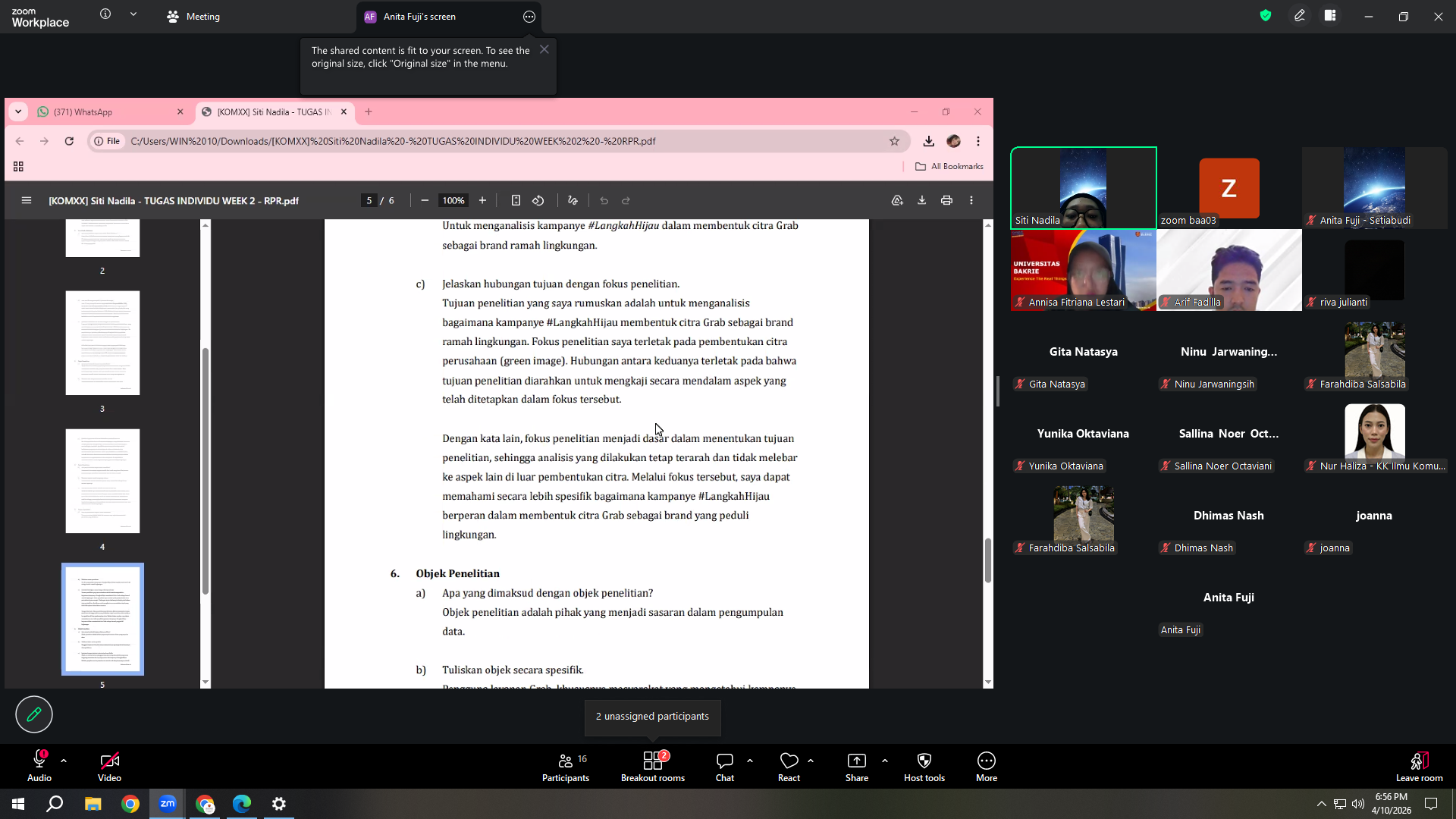The image size is (1456, 819).
Task: Open the Windows Start menu
Action: [18, 804]
